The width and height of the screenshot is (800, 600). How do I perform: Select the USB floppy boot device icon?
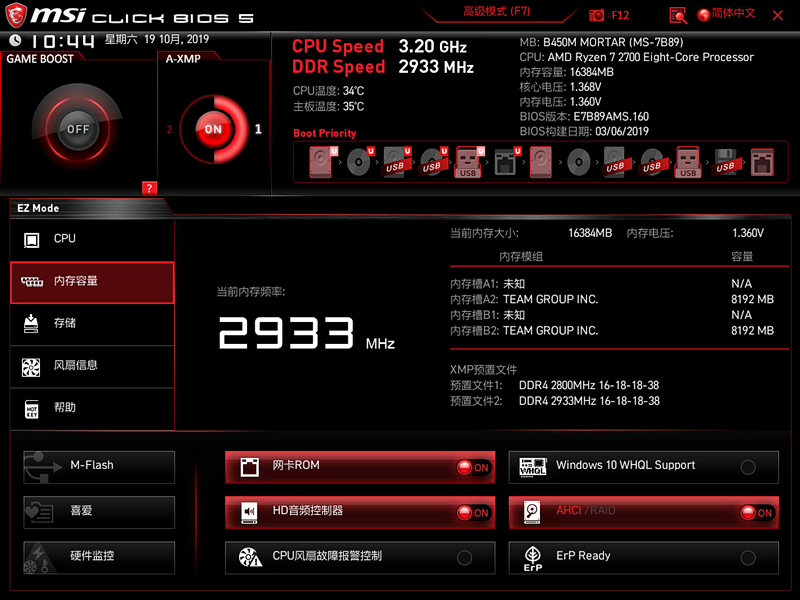[725, 162]
